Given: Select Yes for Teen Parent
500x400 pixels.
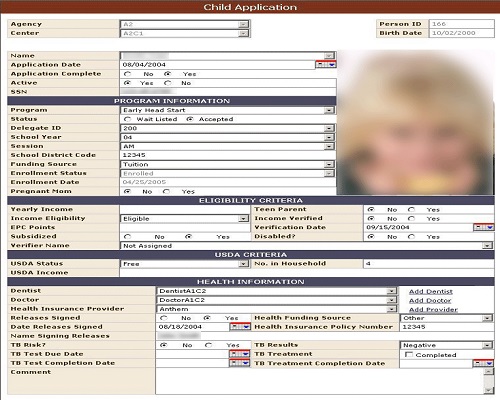Looking at the screenshot, I should pyautogui.click(x=411, y=210).
